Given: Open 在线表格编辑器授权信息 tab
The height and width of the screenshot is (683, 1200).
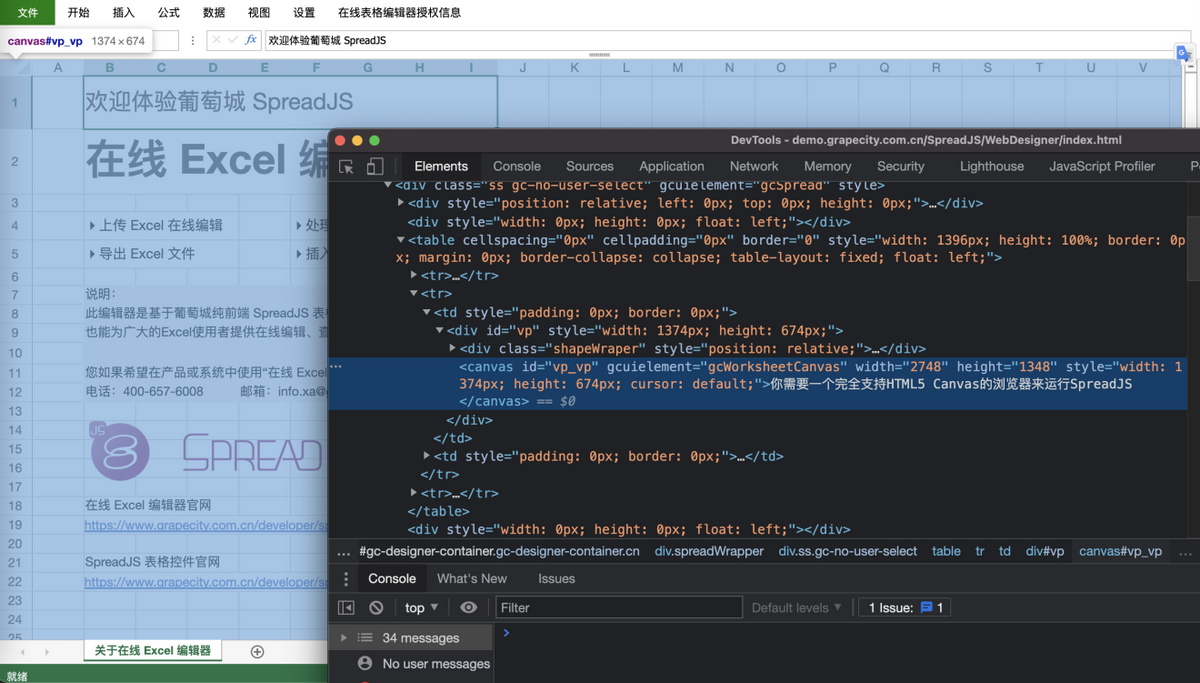Looking at the screenshot, I should coord(400,13).
